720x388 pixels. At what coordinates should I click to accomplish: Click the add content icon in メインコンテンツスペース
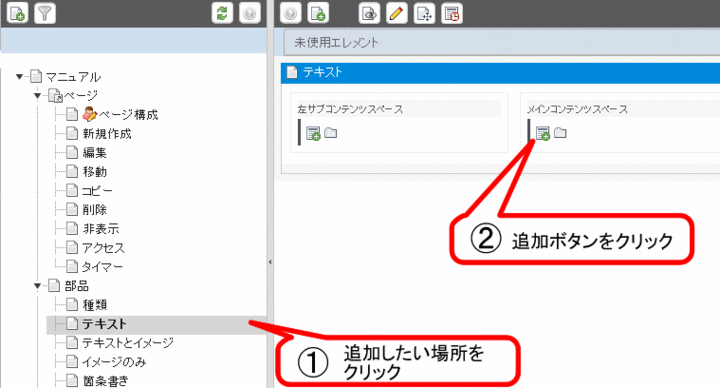[543, 133]
